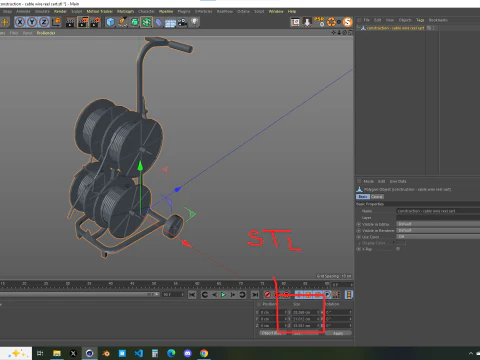
Task: Open Google Chrome from taskbar
Action: (x=204, y=353)
